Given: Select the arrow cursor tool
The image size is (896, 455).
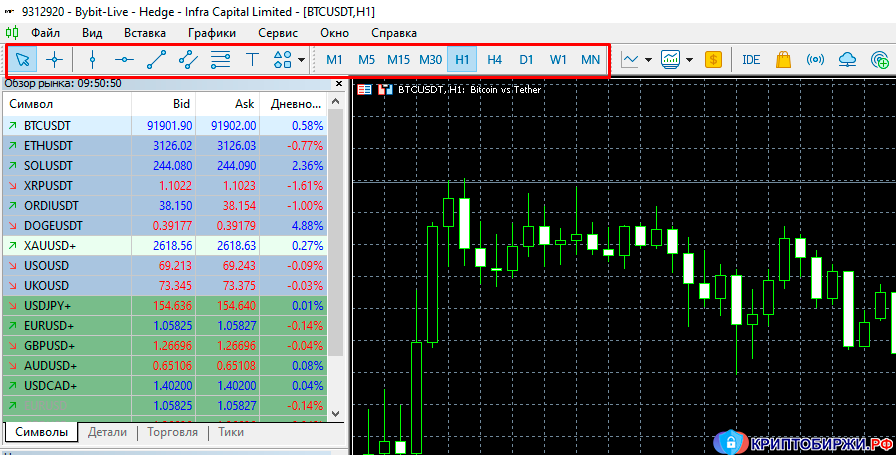Looking at the screenshot, I should [23, 59].
